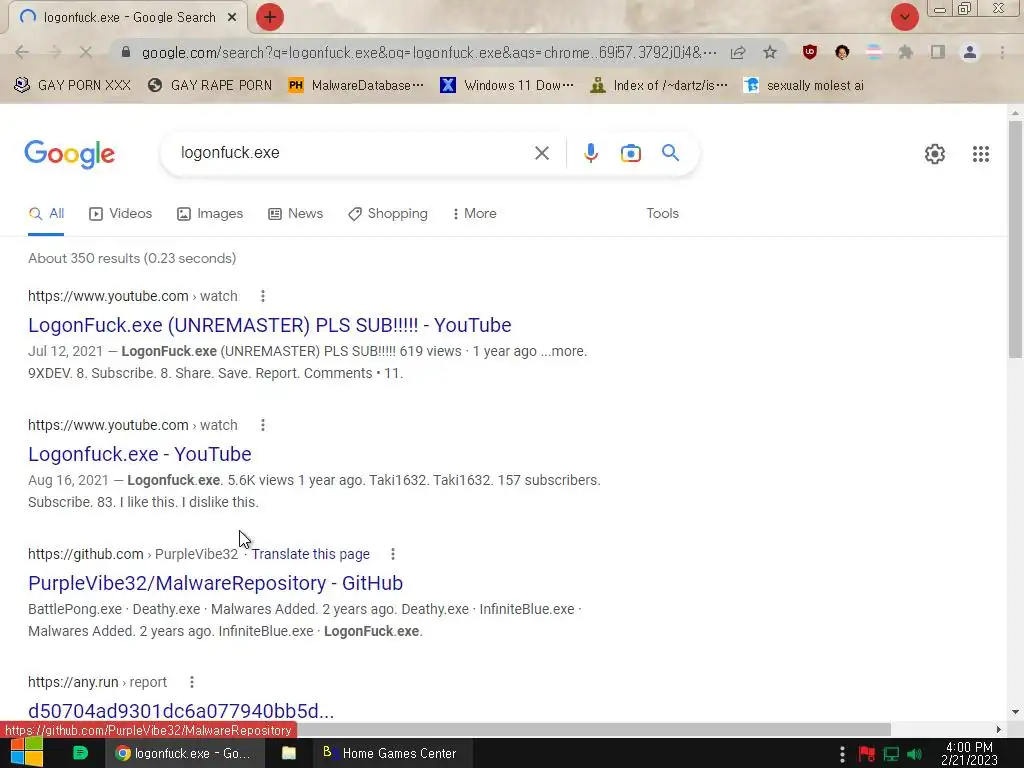Open the Chrome profile avatar
The width and height of the screenshot is (1024, 768).
pos(970,52)
